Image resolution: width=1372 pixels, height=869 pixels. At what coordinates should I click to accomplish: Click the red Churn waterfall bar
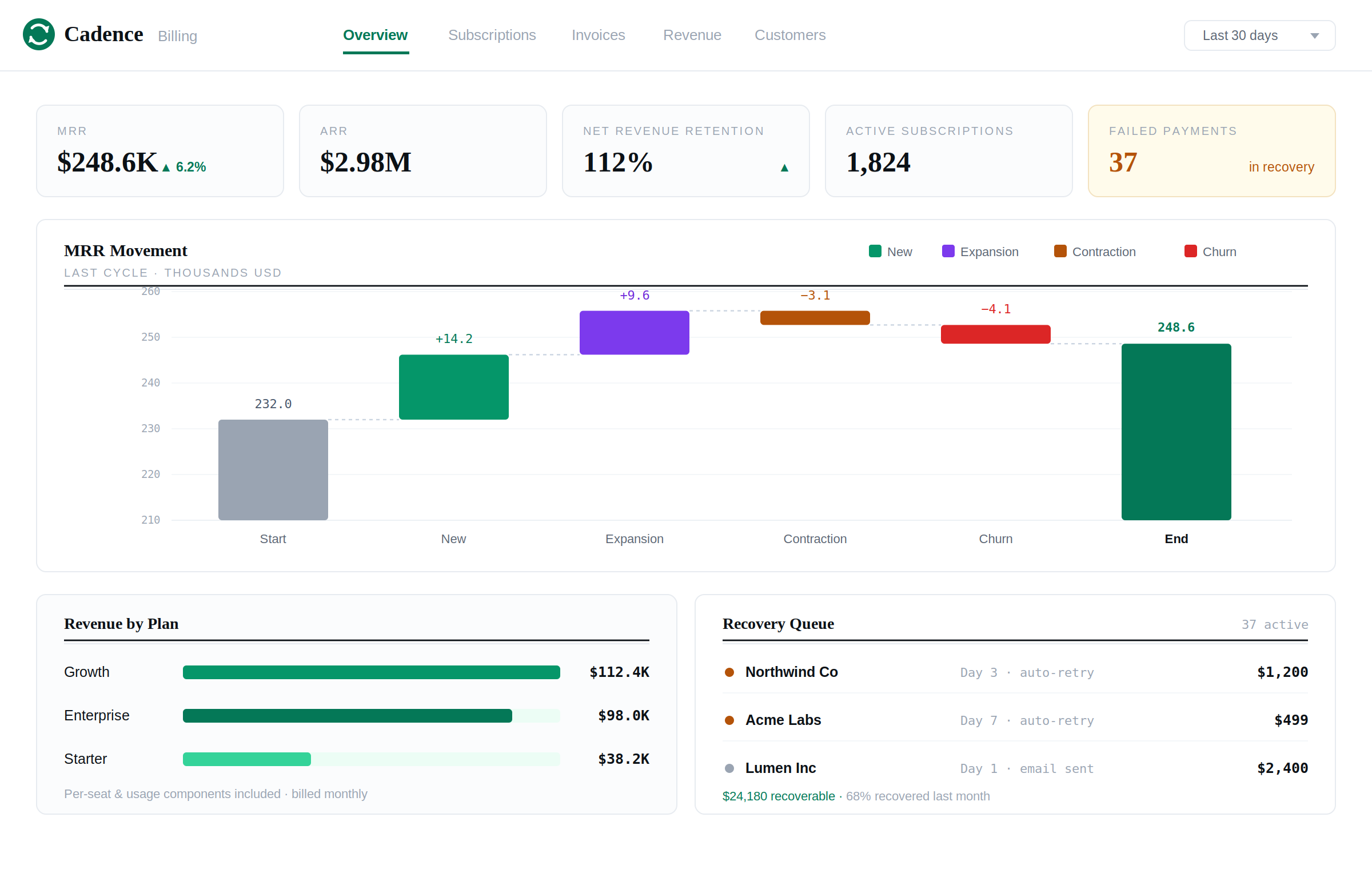(x=996, y=334)
